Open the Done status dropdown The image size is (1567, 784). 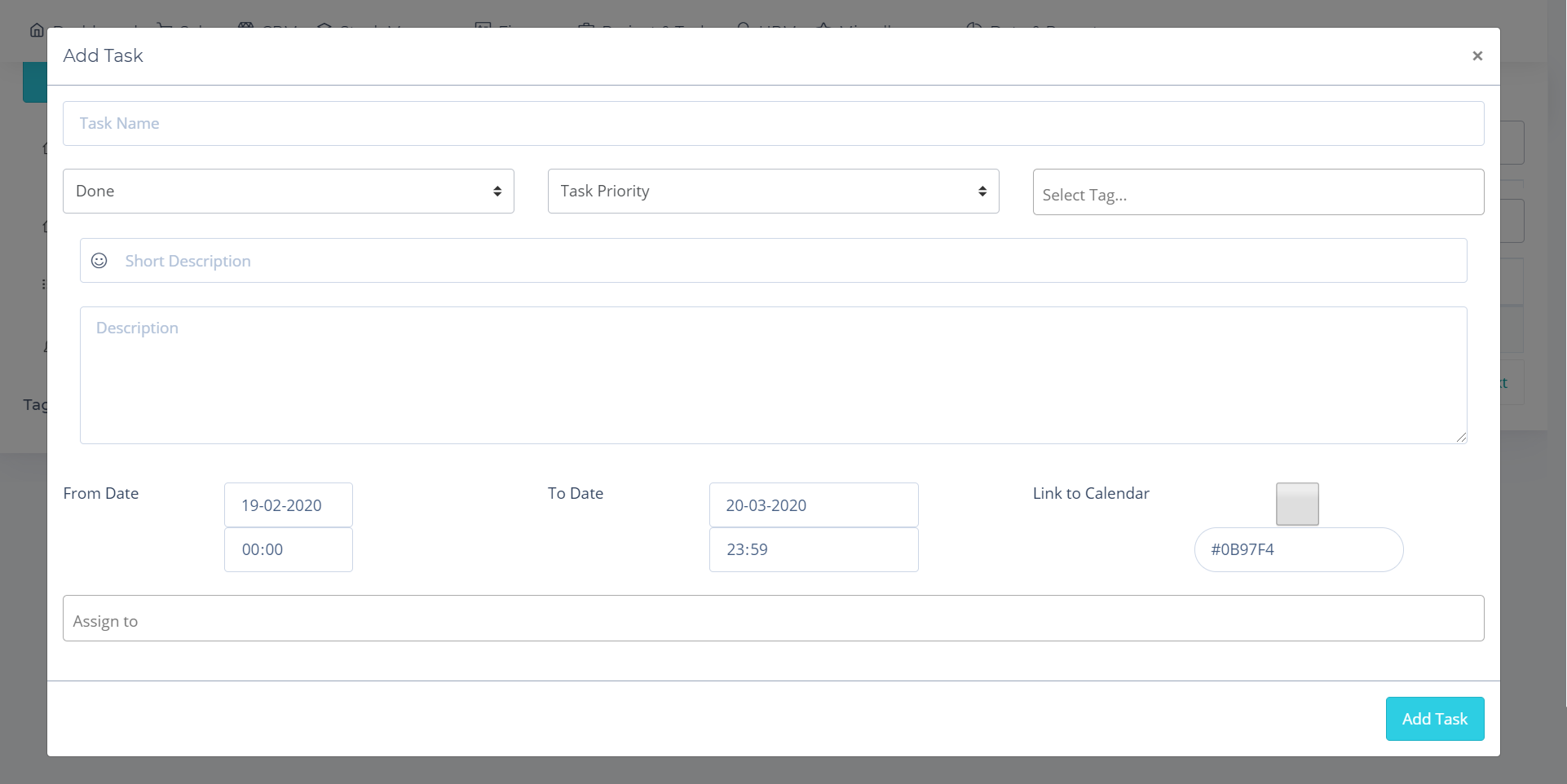[x=288, y=192]
